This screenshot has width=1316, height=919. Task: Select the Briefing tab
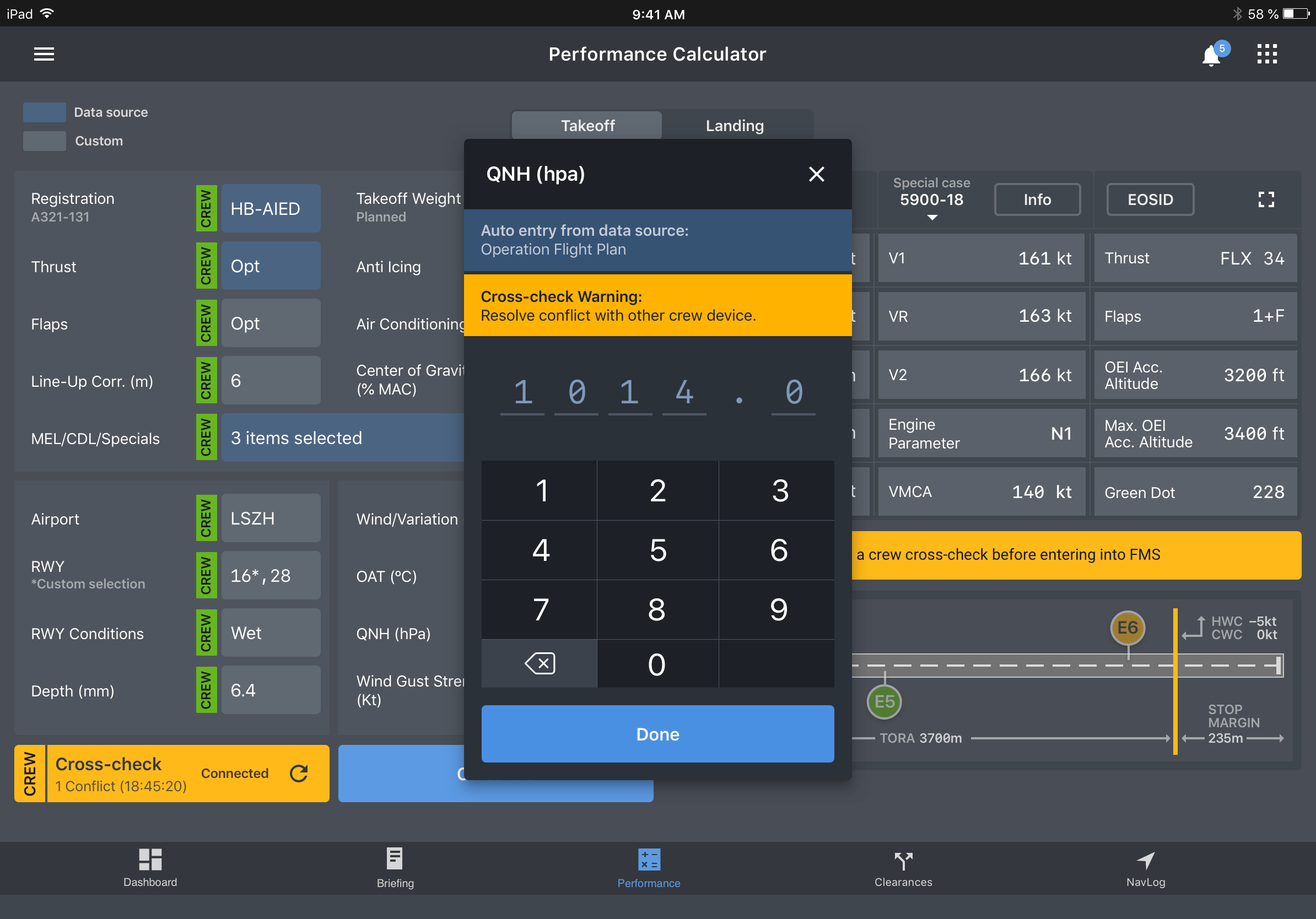[395, 867]
